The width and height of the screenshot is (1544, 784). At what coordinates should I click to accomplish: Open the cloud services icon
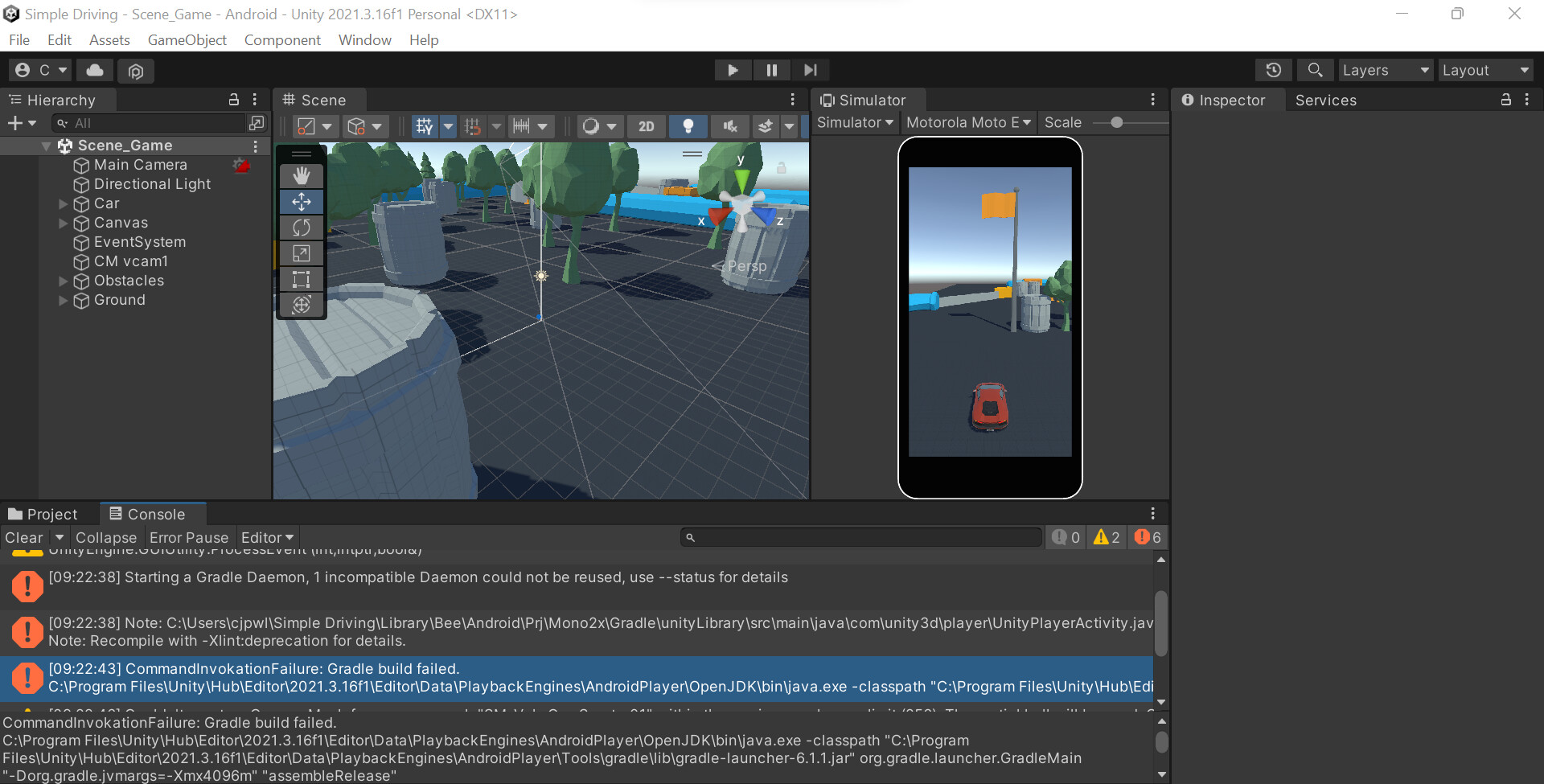point(95,71)
